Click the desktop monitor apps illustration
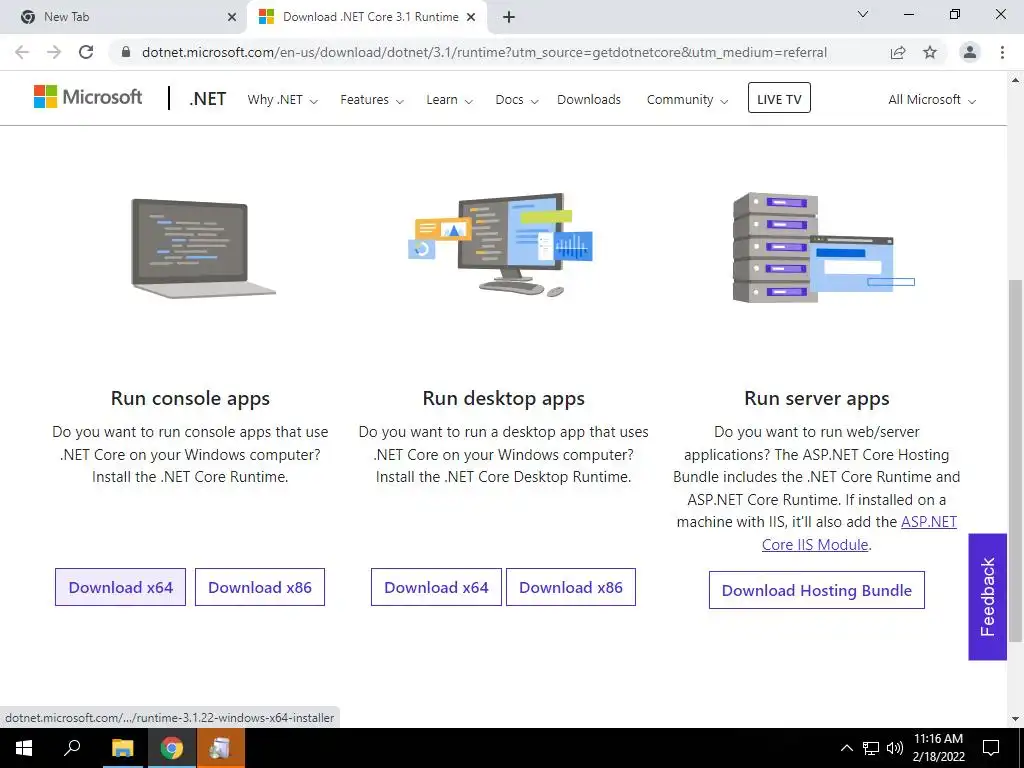This screenshot has height=768, width=1024. click(500, 245)
